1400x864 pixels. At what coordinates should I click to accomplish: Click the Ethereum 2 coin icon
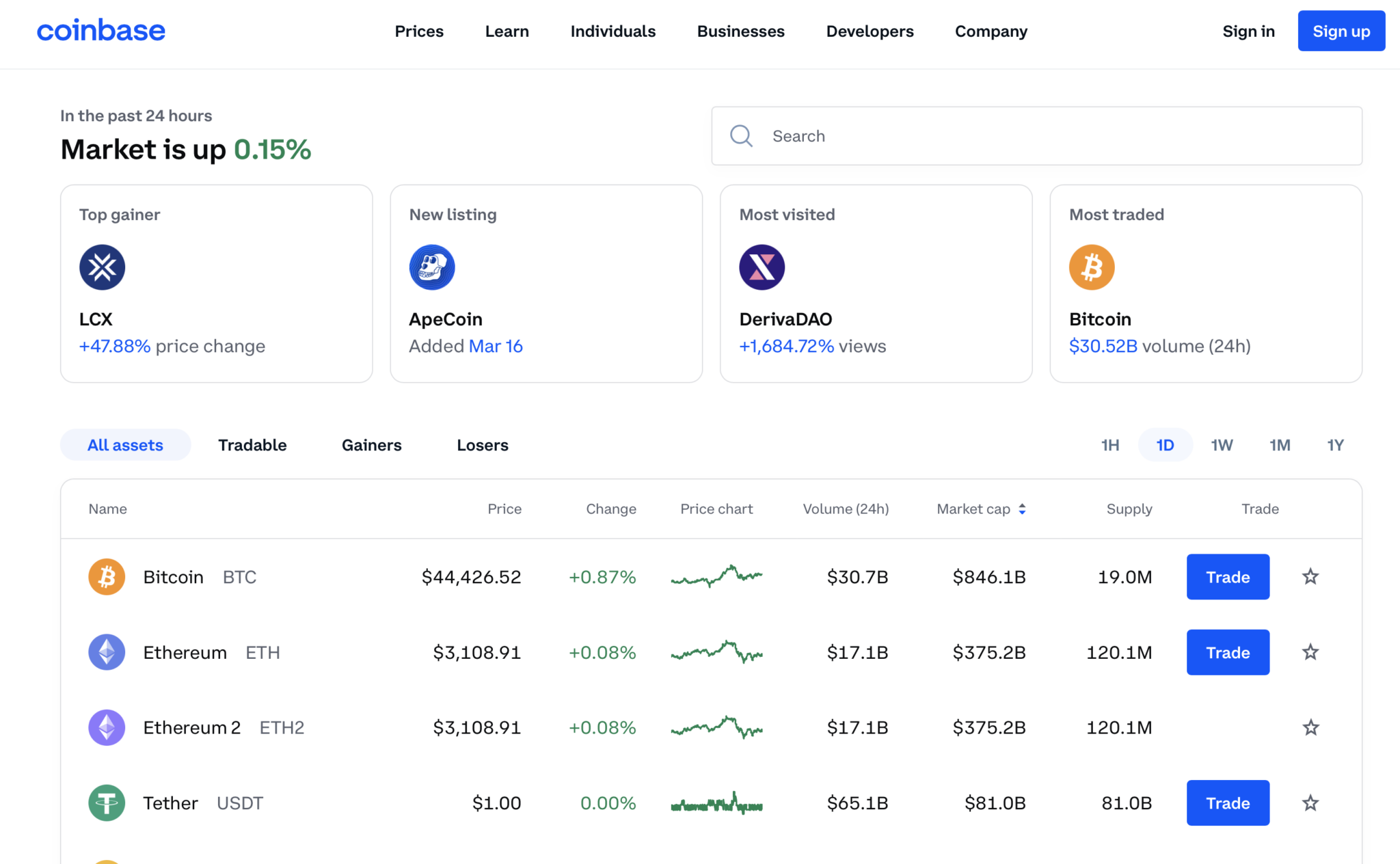[107, 727]
